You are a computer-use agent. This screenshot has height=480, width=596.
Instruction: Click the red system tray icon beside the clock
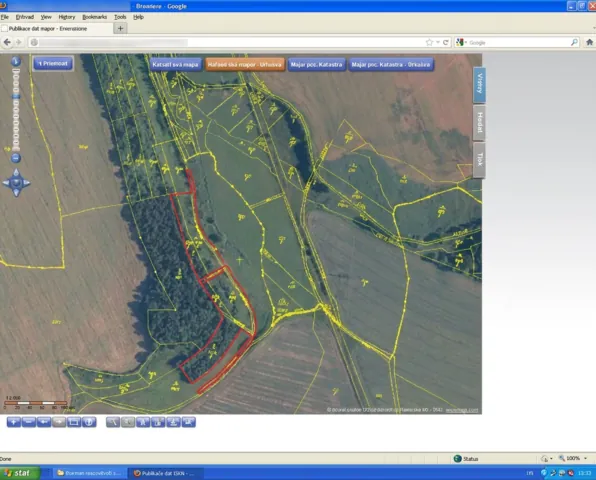tap(571, 473)
